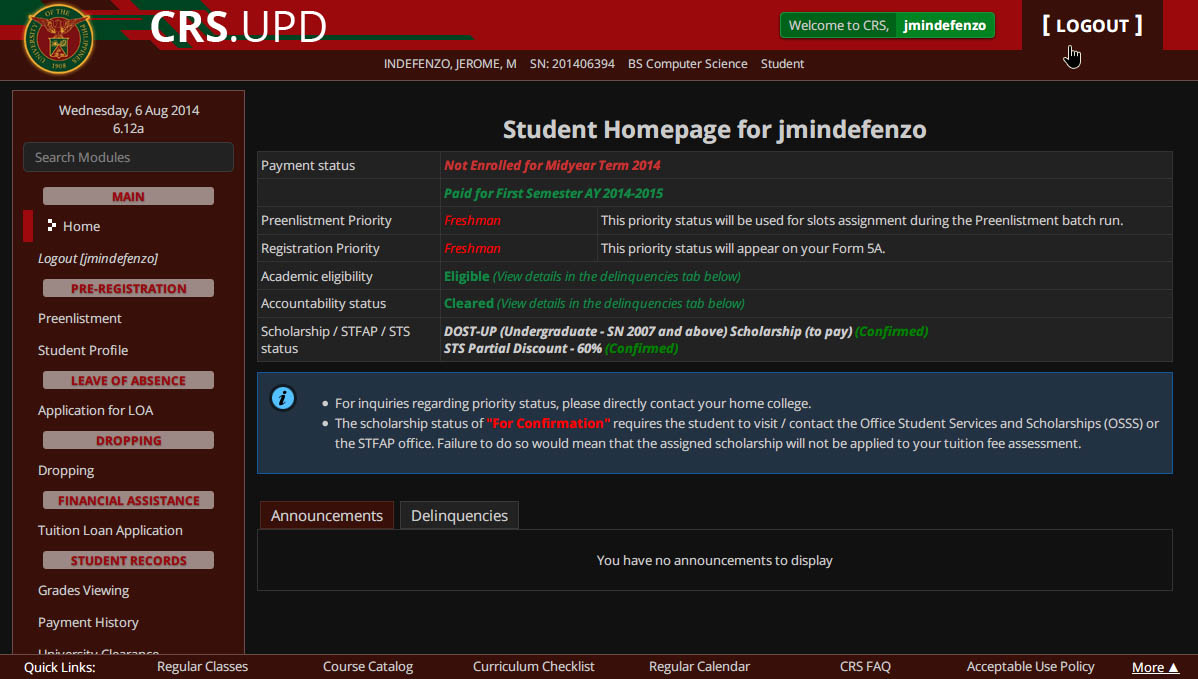Collapse the STUDENT RECORDS section header

click(128, 561)
